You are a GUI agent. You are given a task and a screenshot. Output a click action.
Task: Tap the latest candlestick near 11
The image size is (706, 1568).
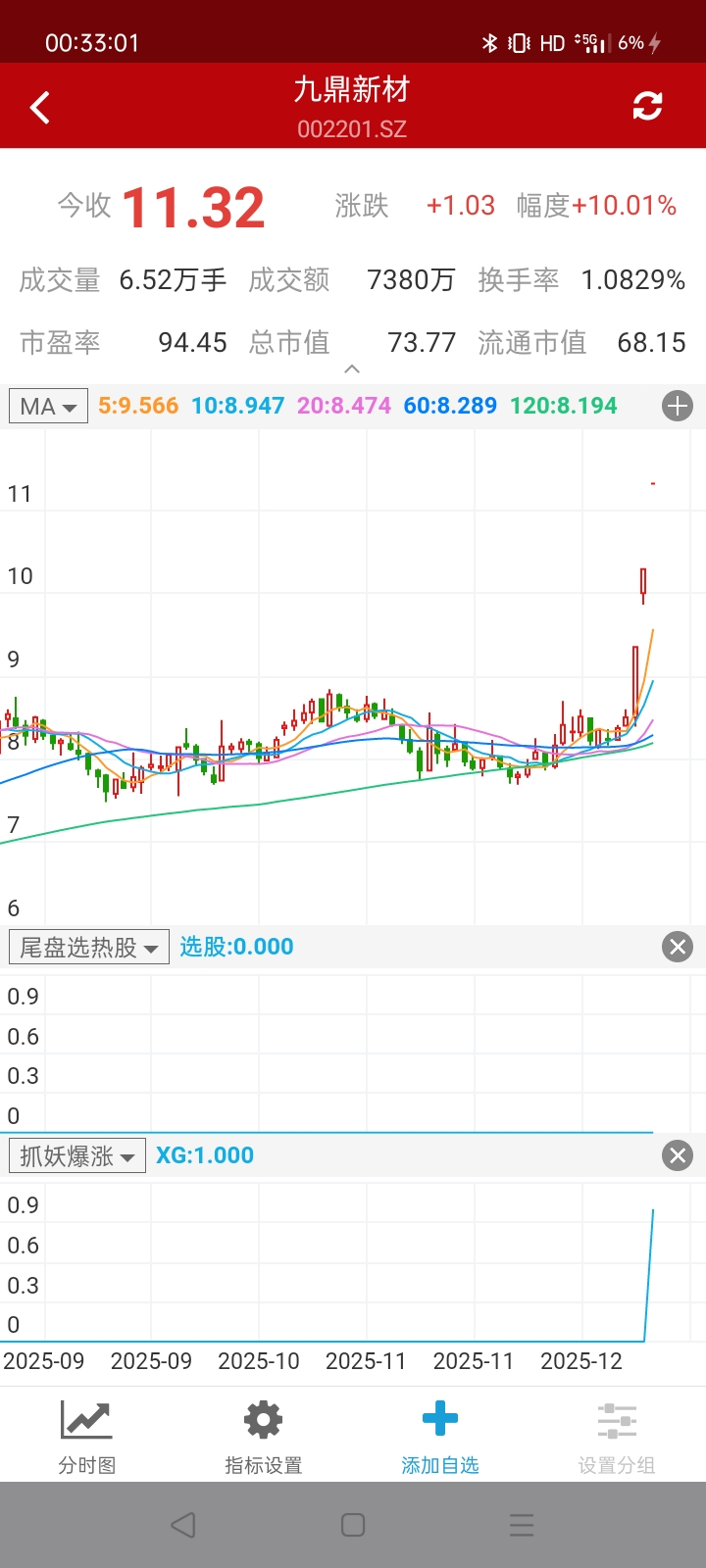[653, 483]
